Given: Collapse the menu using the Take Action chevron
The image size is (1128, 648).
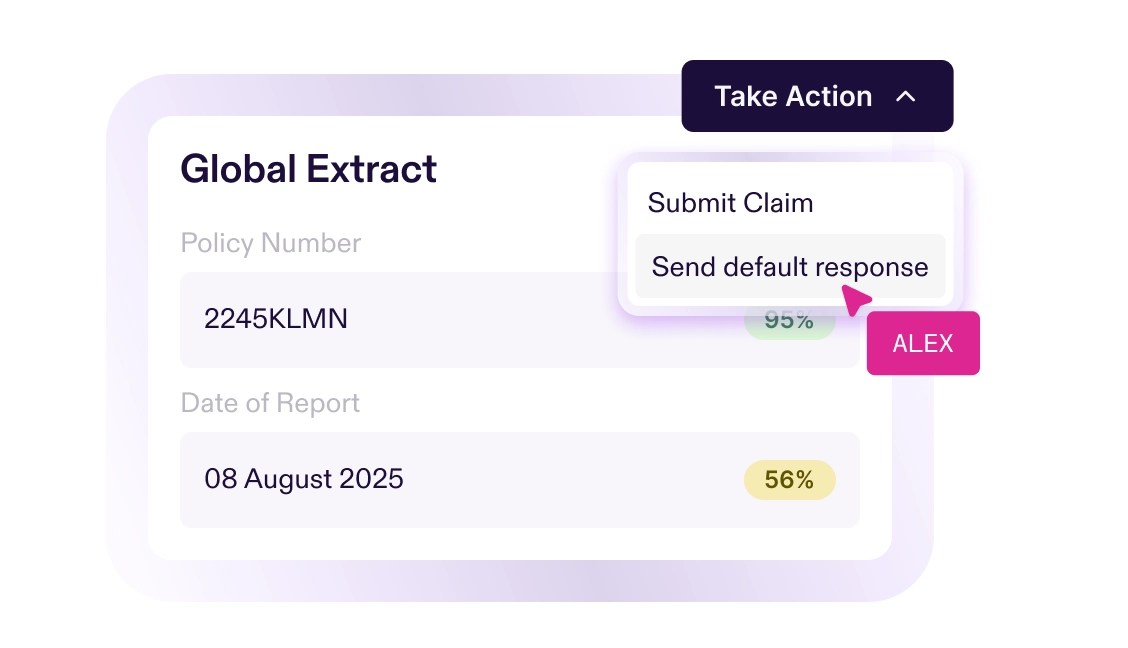Looking at the screenshot, I should point(906,96).
